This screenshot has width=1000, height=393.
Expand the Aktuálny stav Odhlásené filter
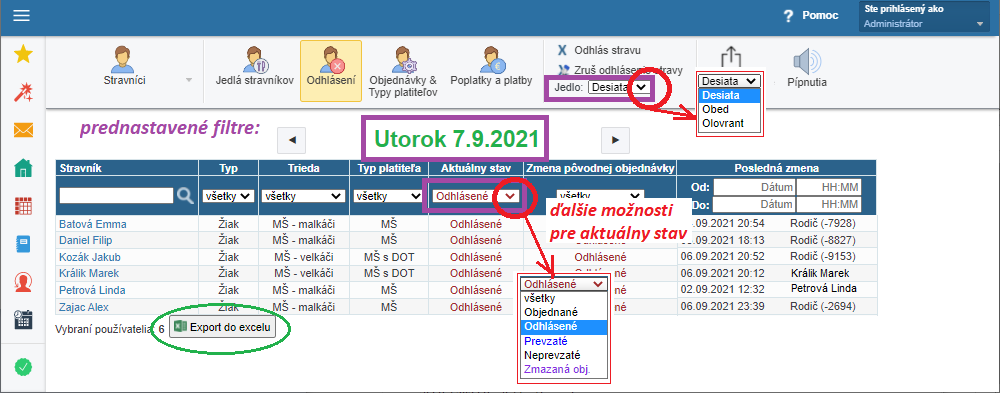pos(476,196)
